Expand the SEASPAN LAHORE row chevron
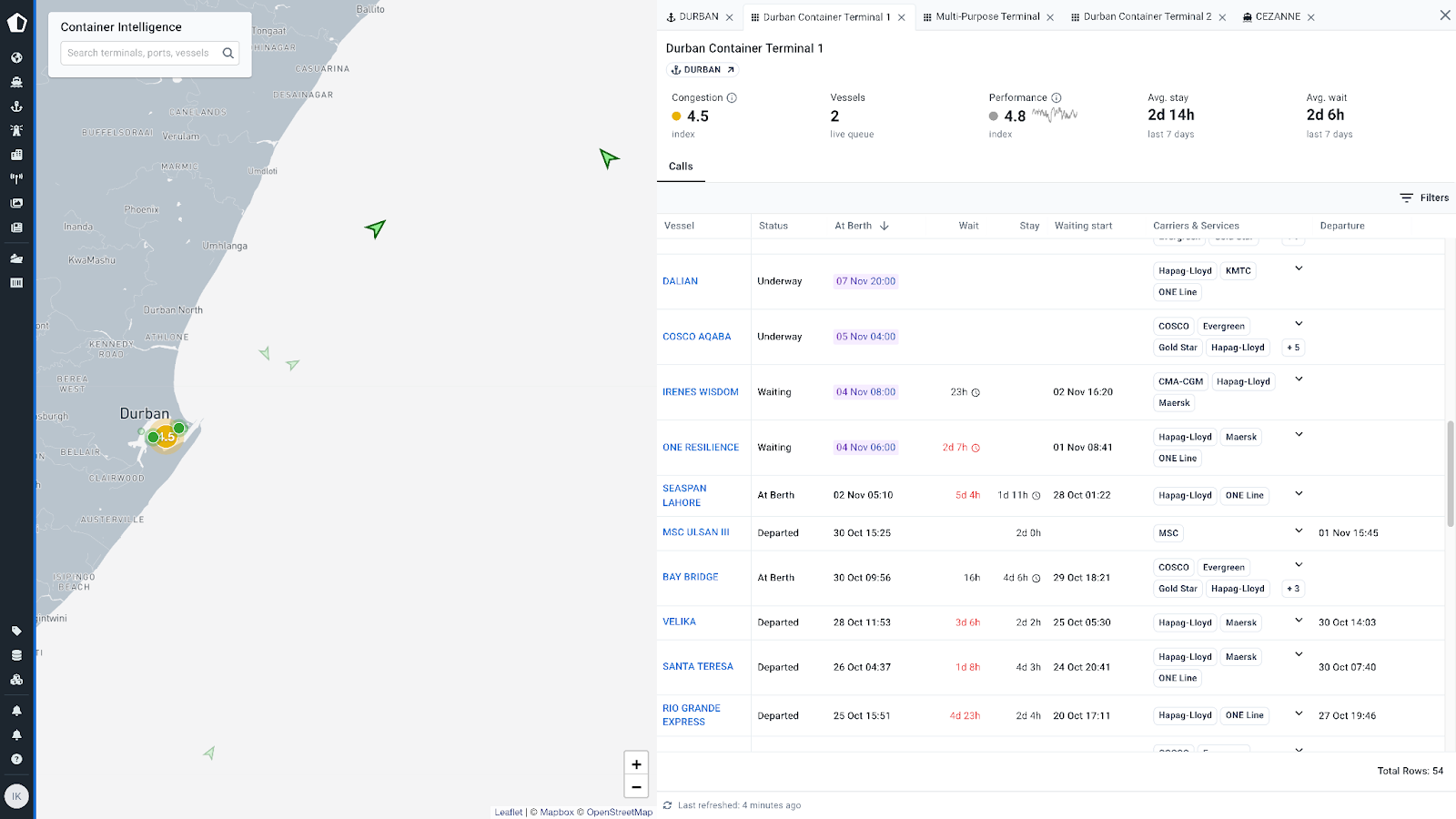Viewport: 1456px width, 819px height. [1299, 493]
